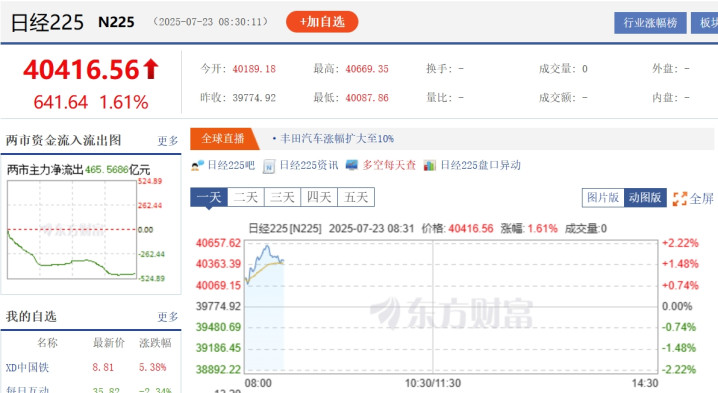Click the 全屏 fullscreen icon

tap(680, 198)
